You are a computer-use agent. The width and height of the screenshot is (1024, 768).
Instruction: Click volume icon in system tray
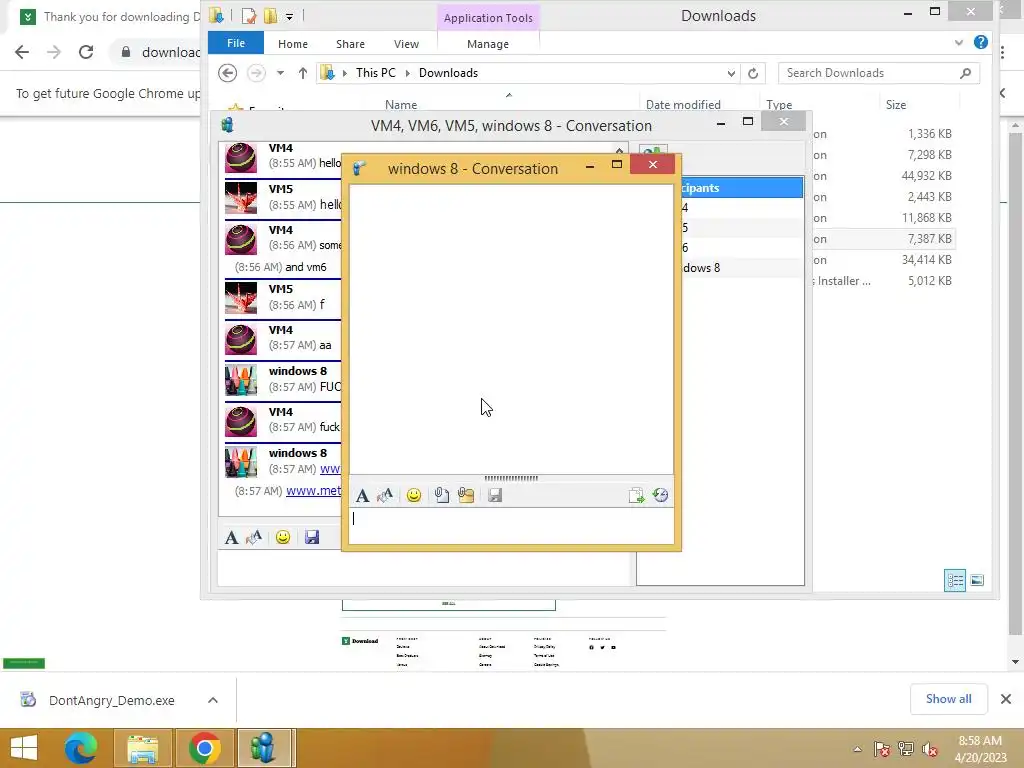(929, 749)
